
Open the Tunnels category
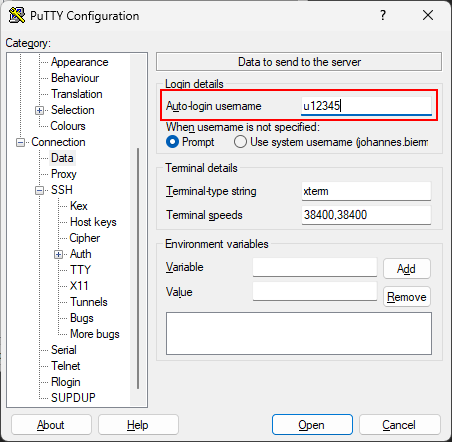pos(89,302)
